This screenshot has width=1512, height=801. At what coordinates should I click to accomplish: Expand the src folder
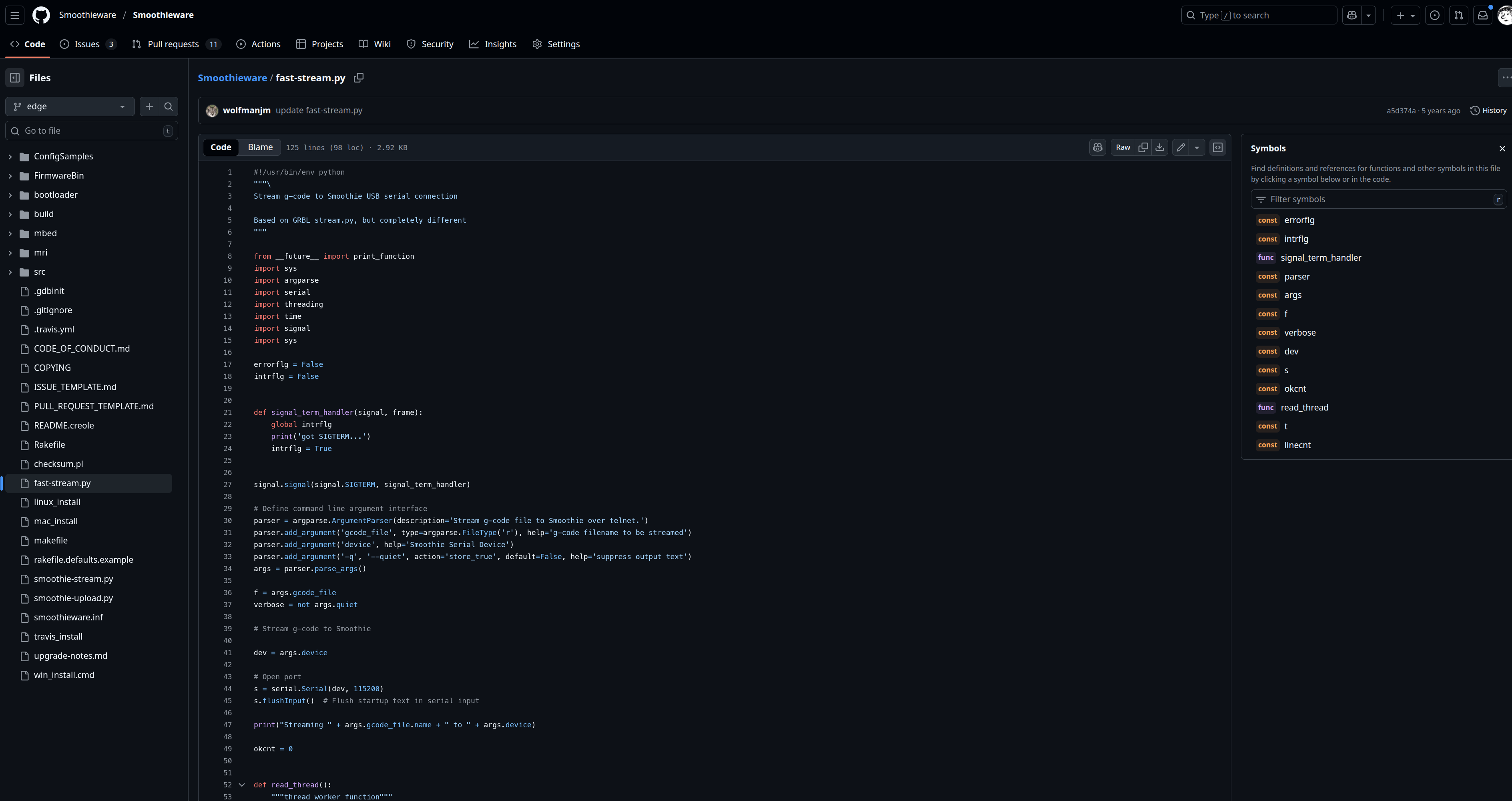tap(10, 272)
